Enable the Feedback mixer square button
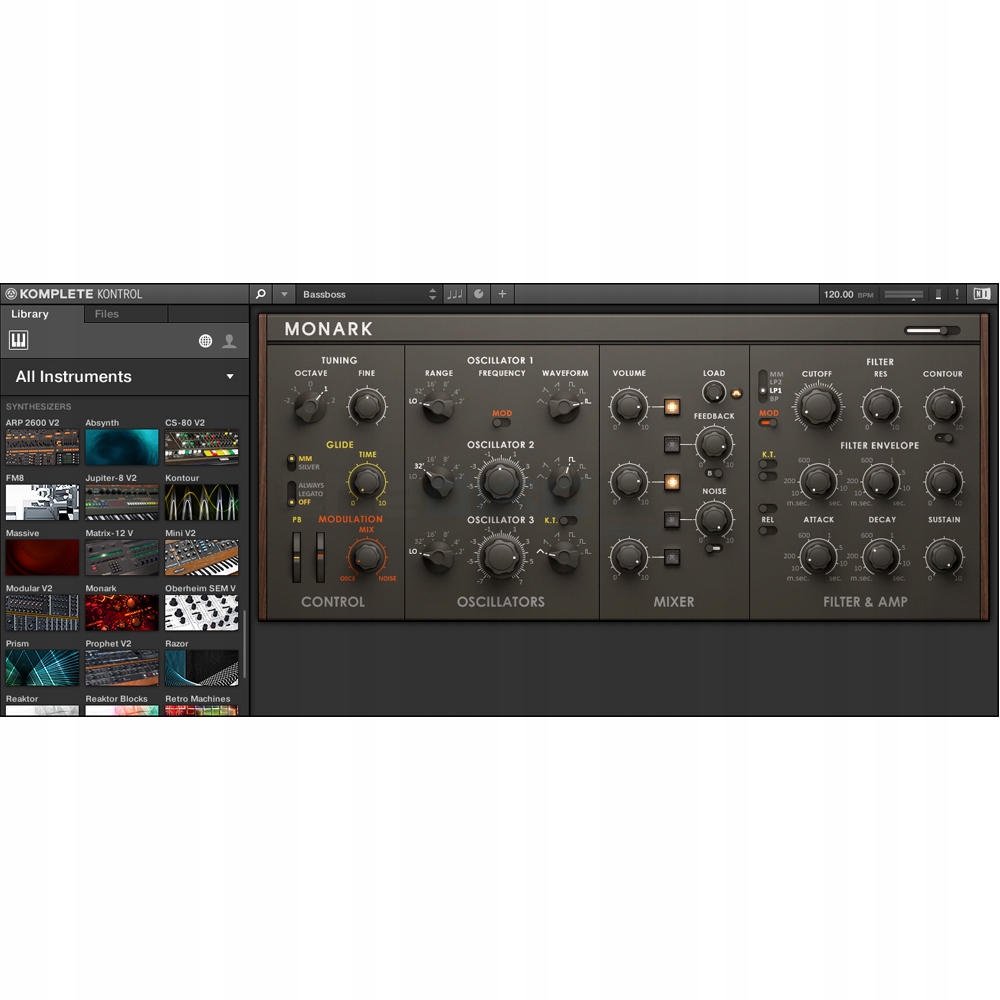Screen dimensions: 1000x1000 tap(672, 444)
